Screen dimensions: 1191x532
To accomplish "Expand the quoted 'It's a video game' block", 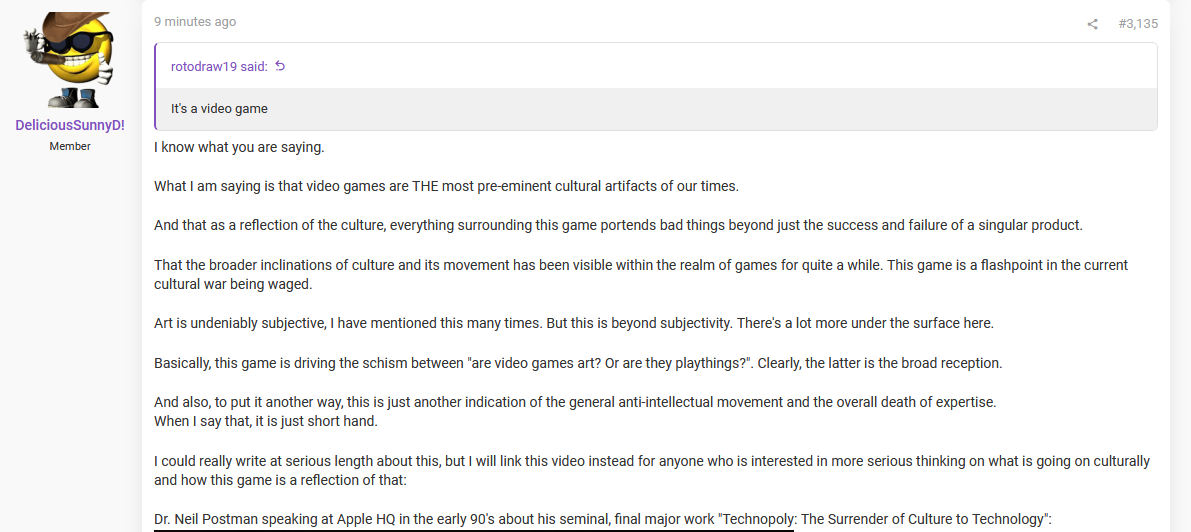I will tap(656, 109).
